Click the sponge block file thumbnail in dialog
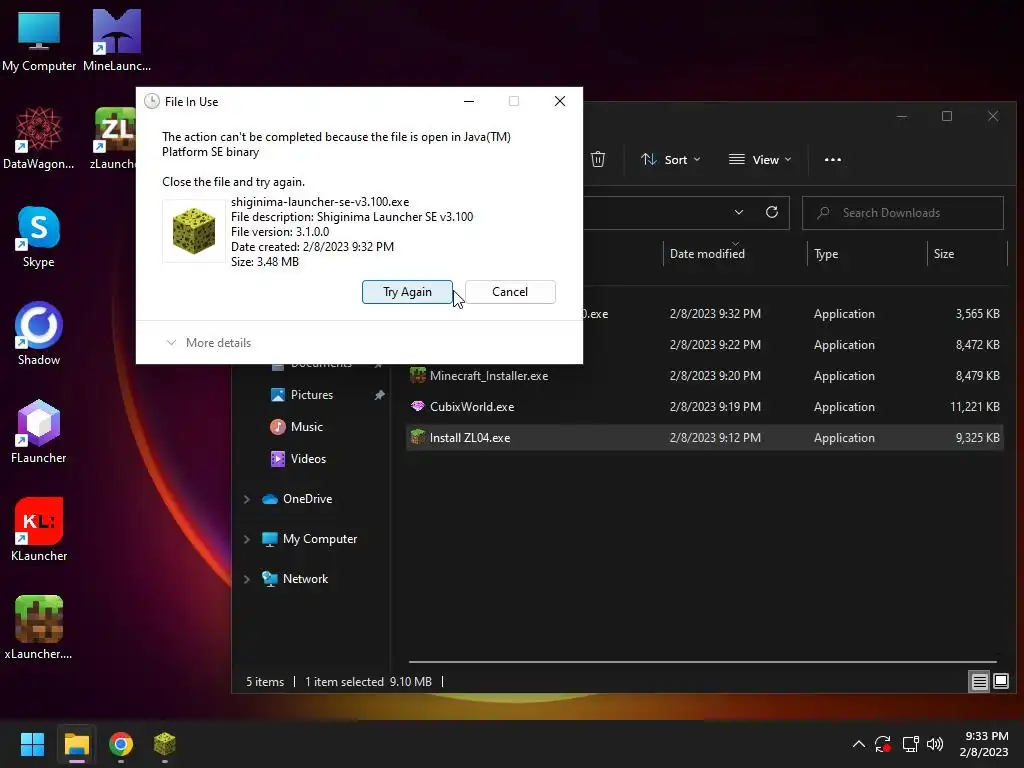Screen dimensions: 1024x768 click(193, 231)
